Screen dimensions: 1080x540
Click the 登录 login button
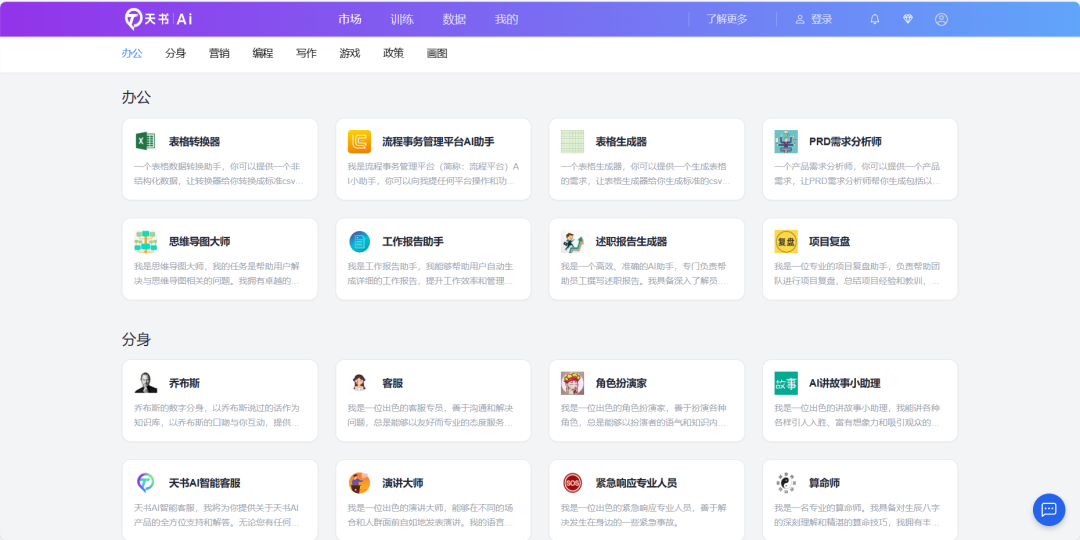pos(814,19)
